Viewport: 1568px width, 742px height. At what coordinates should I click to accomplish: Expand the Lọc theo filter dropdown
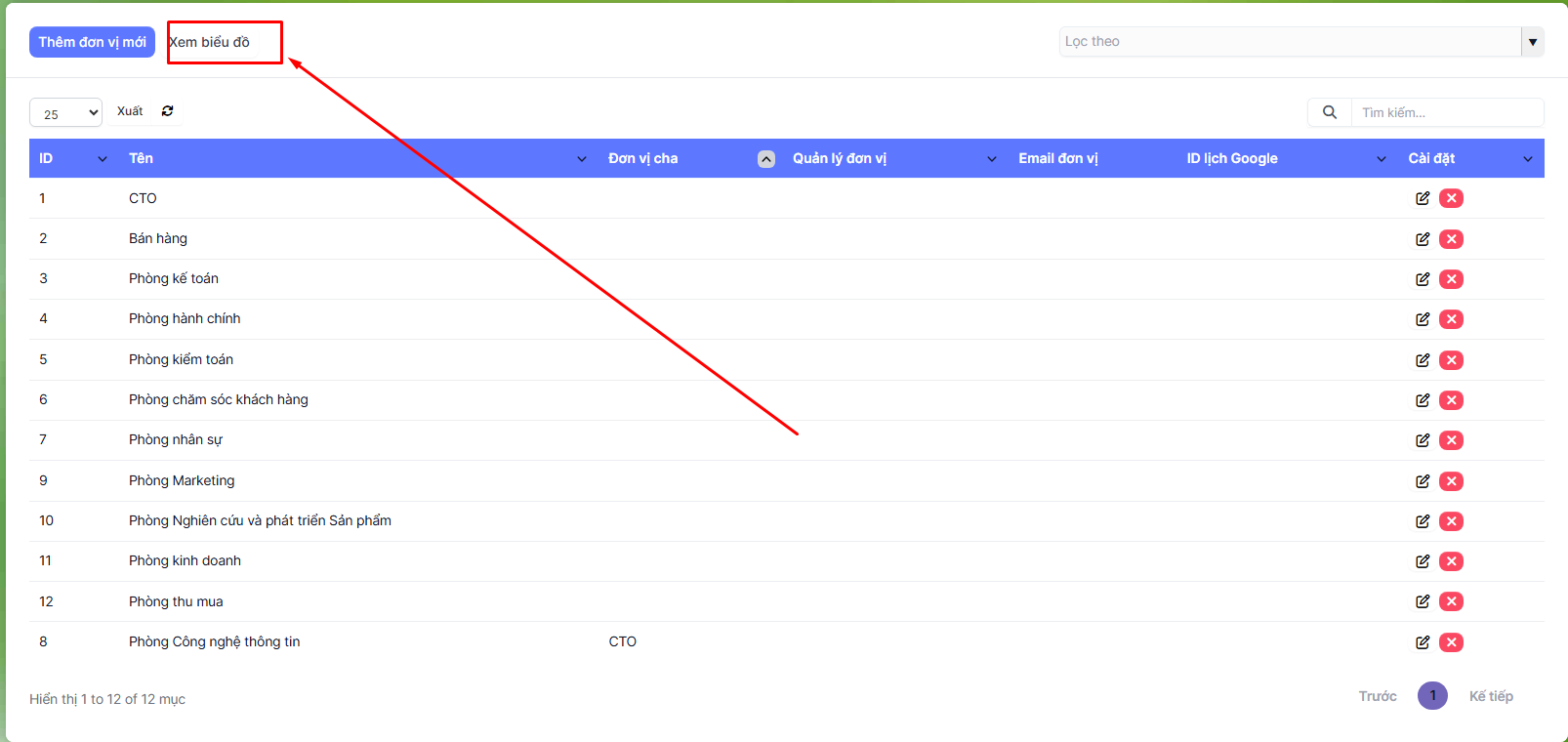1532,42
